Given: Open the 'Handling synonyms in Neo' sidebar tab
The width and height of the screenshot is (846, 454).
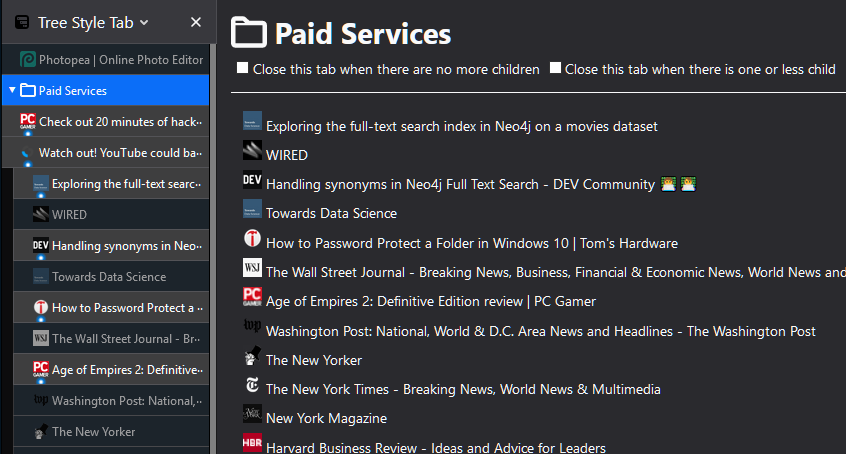Looking at the screenshot, I should (x=111, y=246).
